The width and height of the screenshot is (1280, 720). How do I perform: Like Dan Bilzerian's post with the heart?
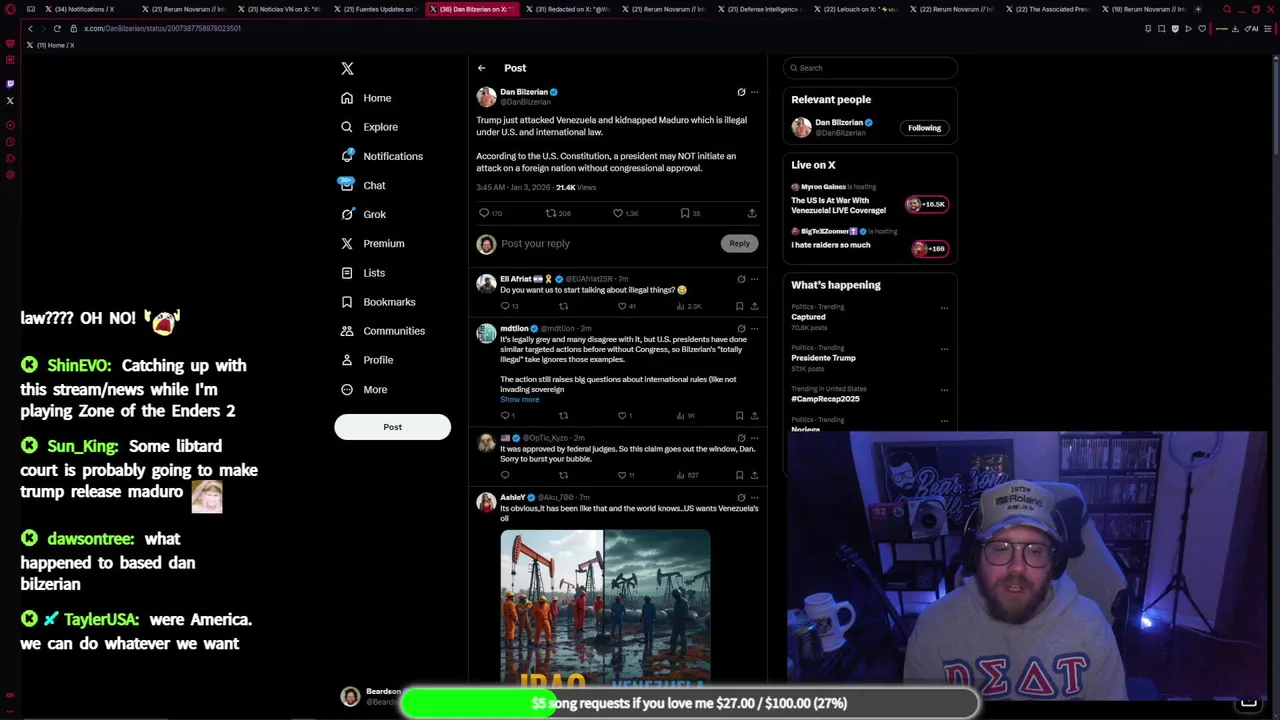[618, 213]
